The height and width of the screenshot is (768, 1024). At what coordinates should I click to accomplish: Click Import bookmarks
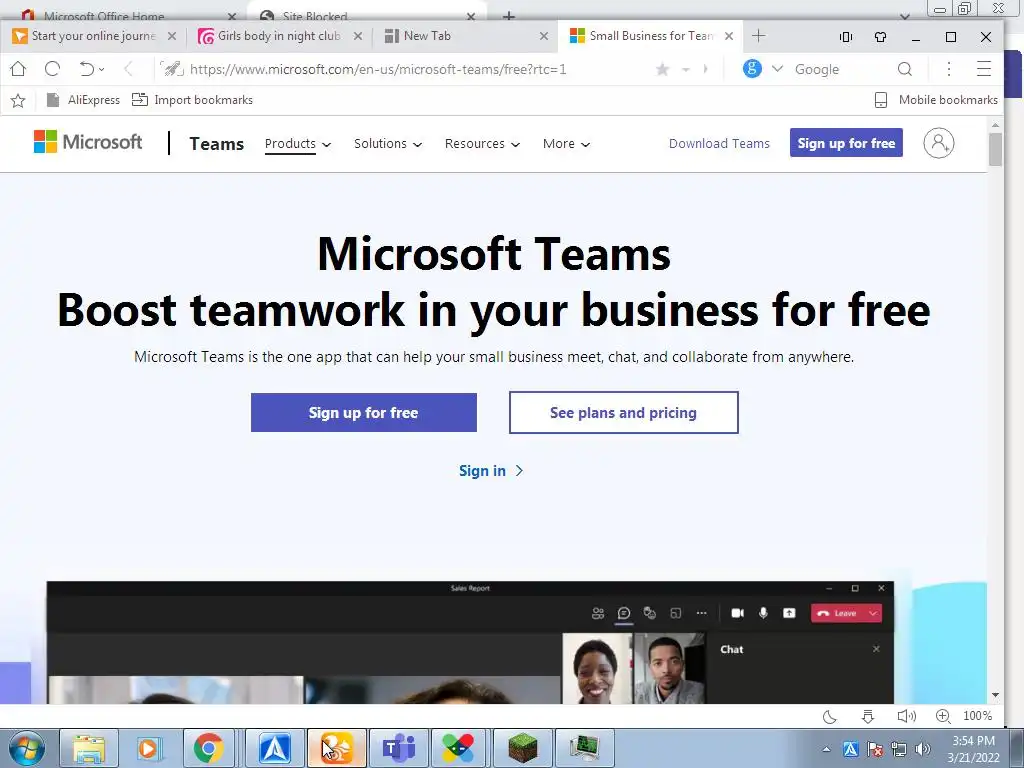pyautogui.click(x=192, y=100)
